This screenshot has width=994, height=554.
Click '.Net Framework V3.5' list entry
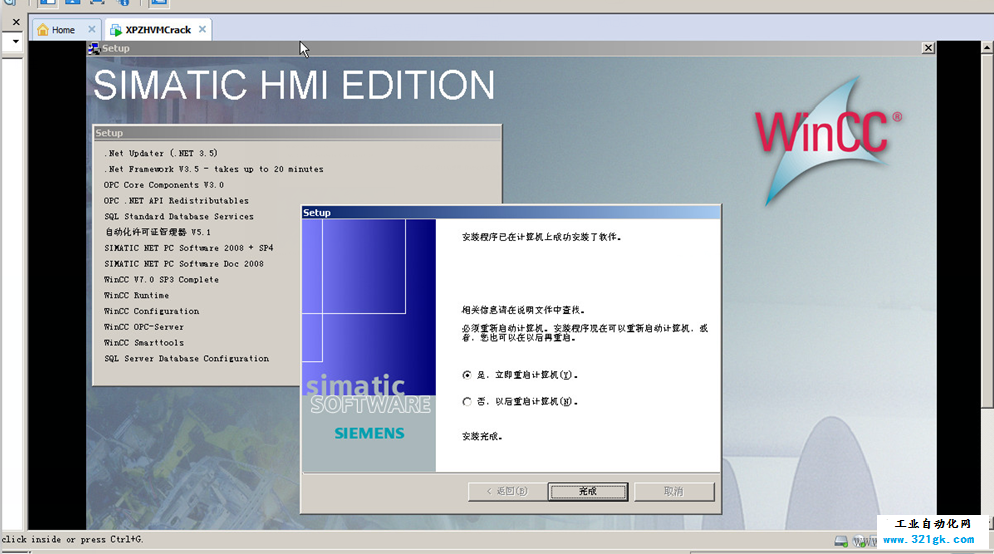pos(214,169)
